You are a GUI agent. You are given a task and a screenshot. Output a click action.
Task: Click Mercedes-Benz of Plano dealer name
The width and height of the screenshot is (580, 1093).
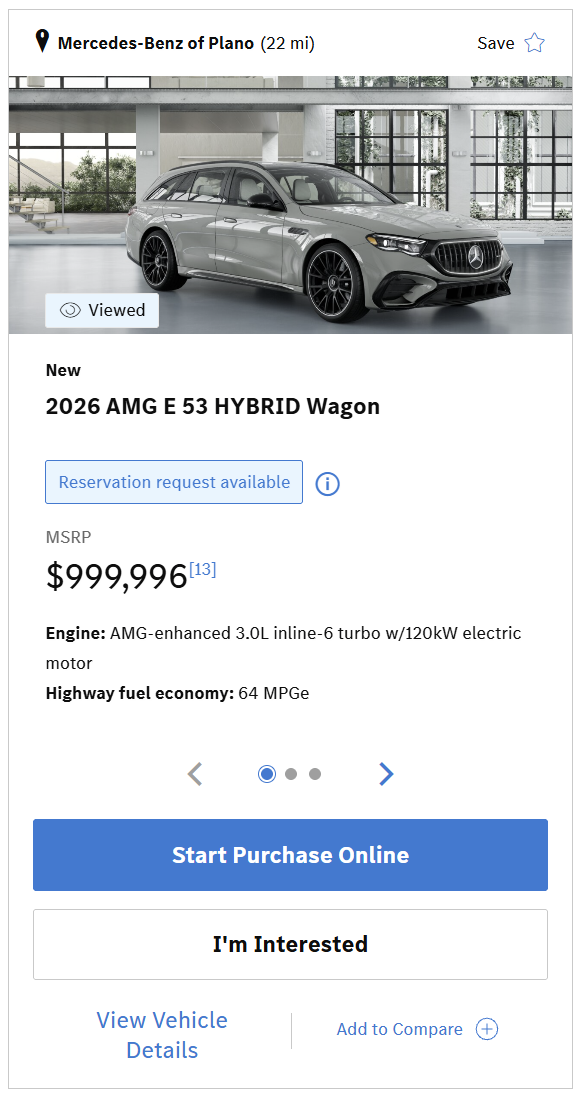tap(155, 43)
